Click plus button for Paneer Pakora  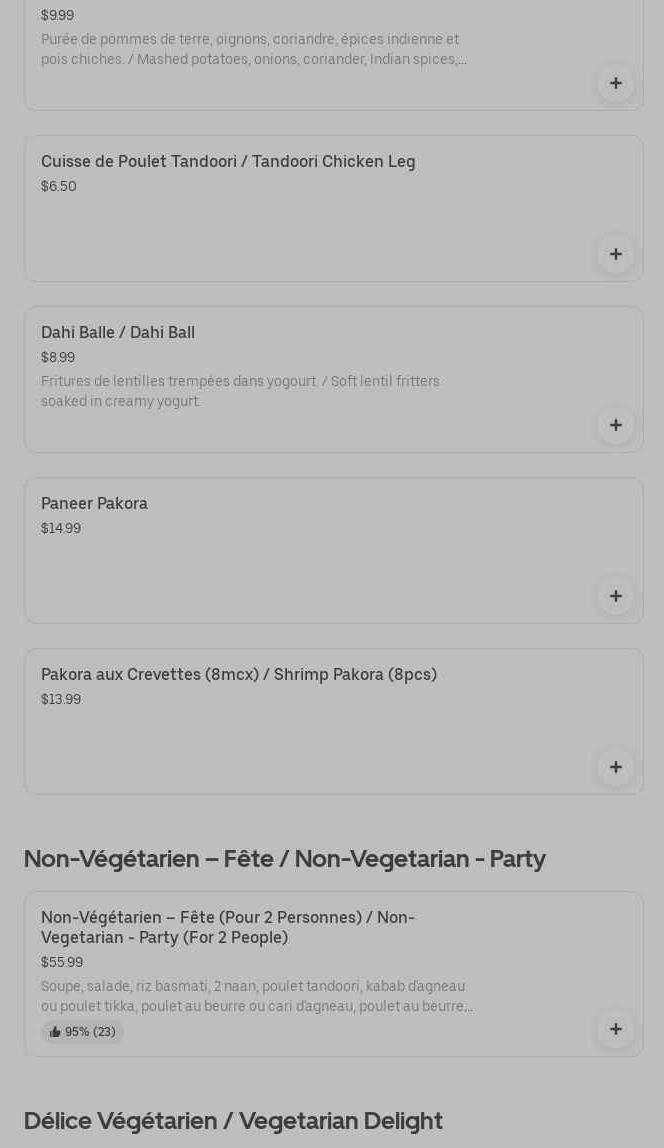[615, 596]
